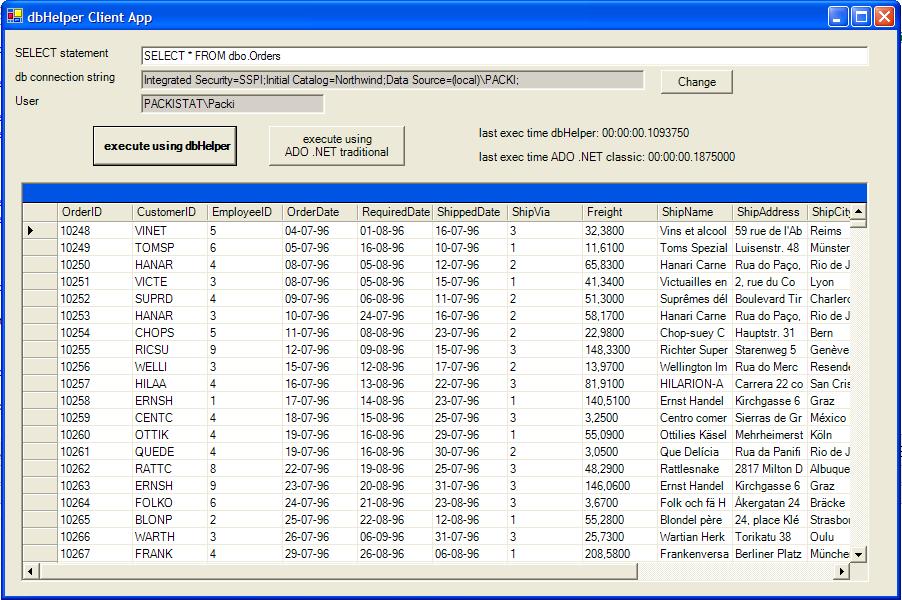Screen dimensions: 902x600
Task: Select the cell with customer TOMSP
Action: pos(168,248)
